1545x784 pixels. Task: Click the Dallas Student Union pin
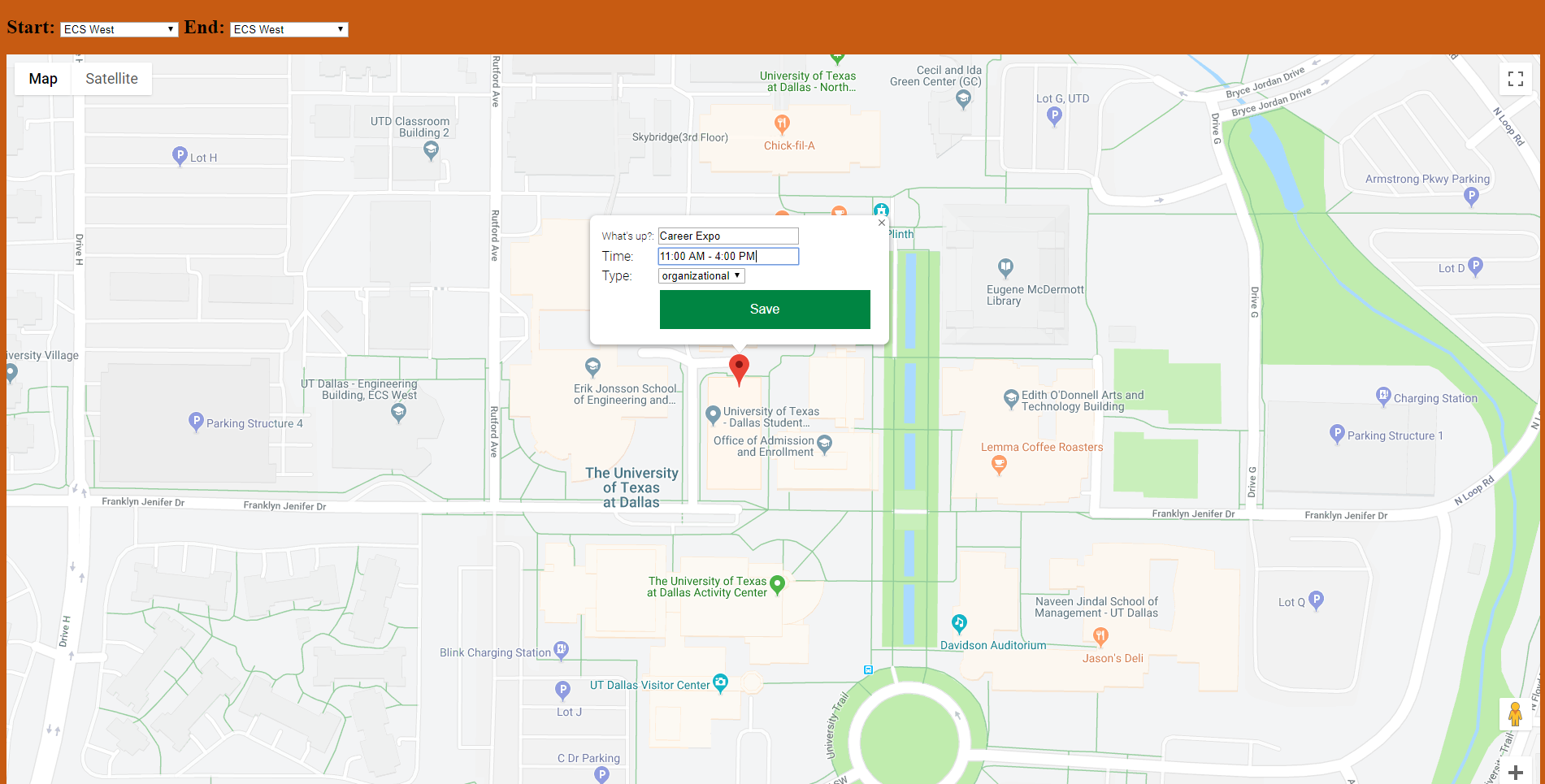713,415
